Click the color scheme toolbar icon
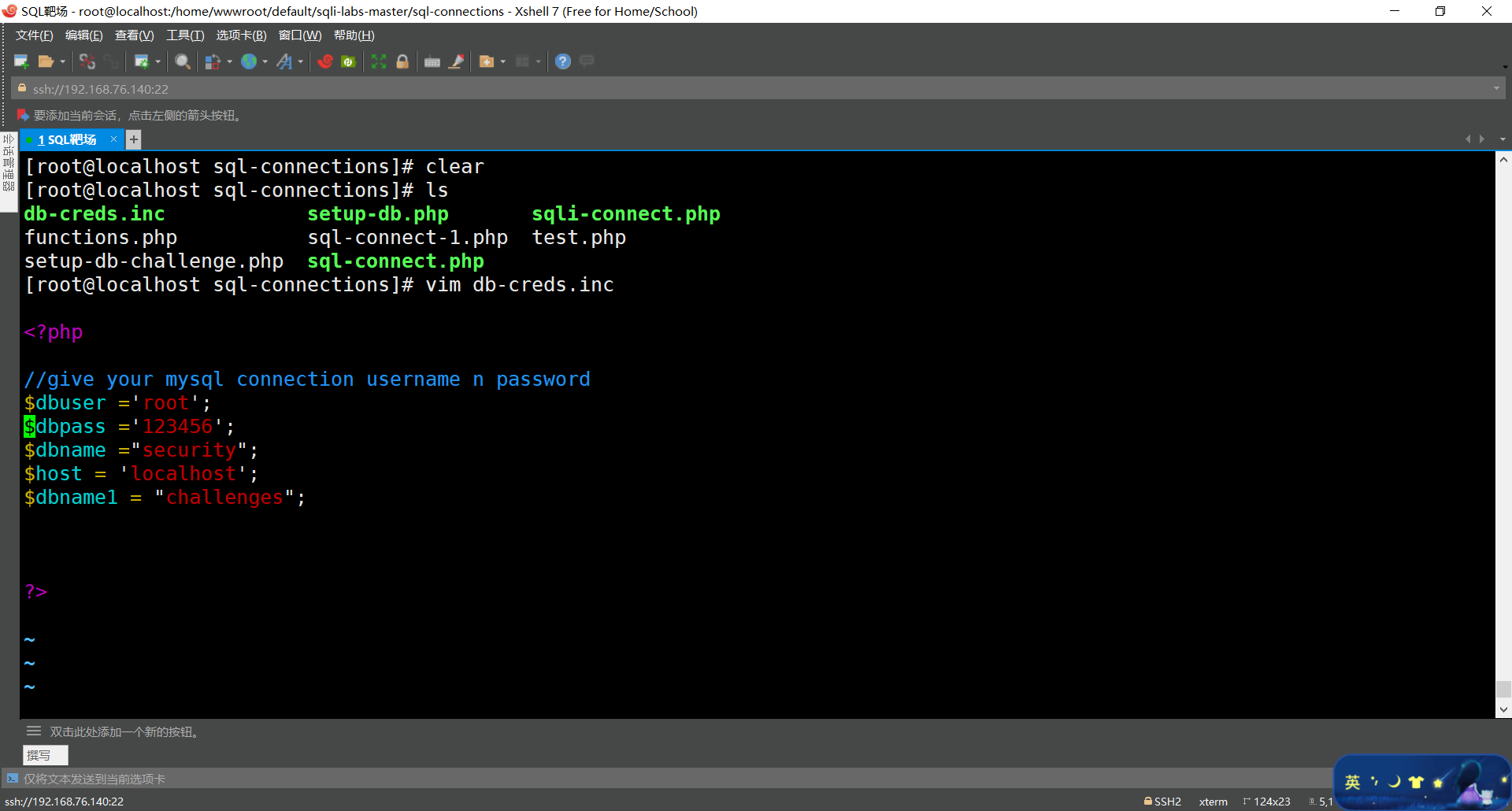1512x811 pixels. coord(213,61)
